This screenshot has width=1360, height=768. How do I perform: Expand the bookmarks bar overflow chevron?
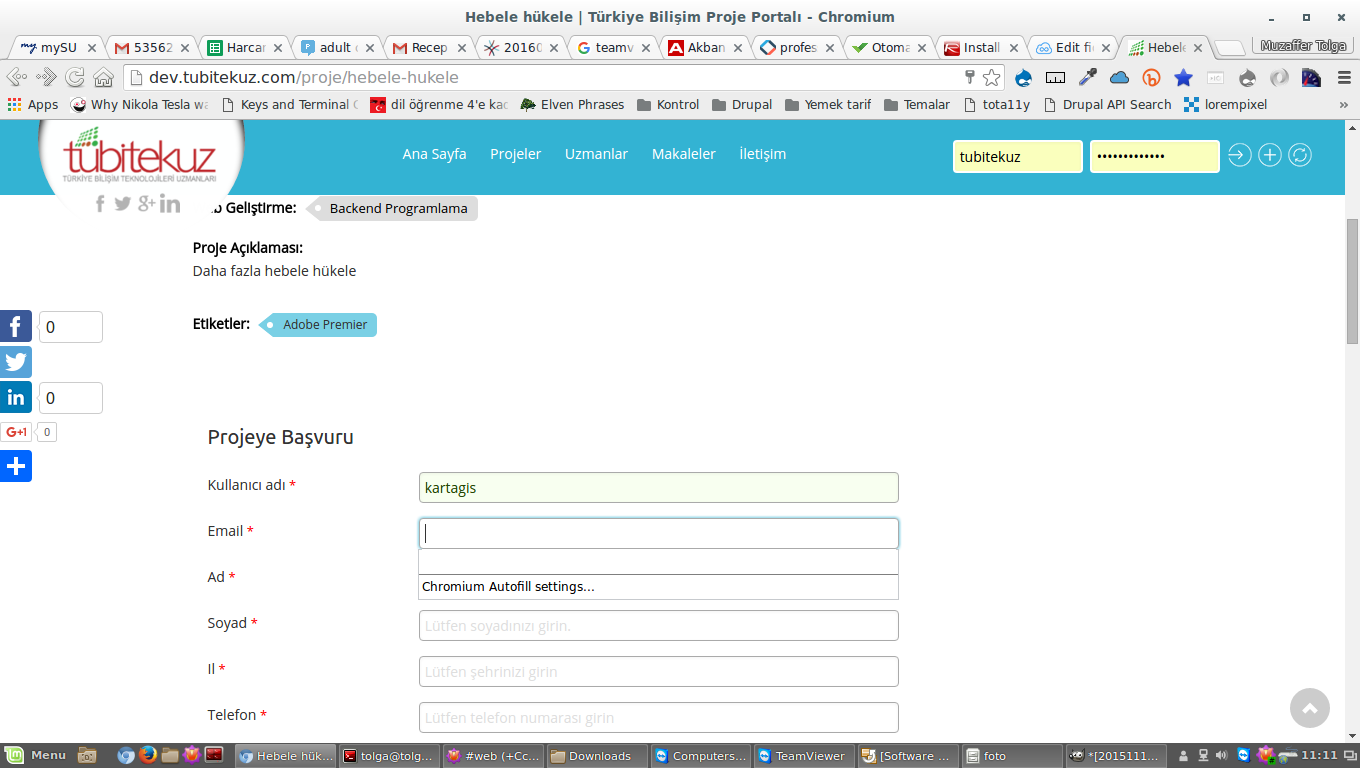tap(1344, 104)
